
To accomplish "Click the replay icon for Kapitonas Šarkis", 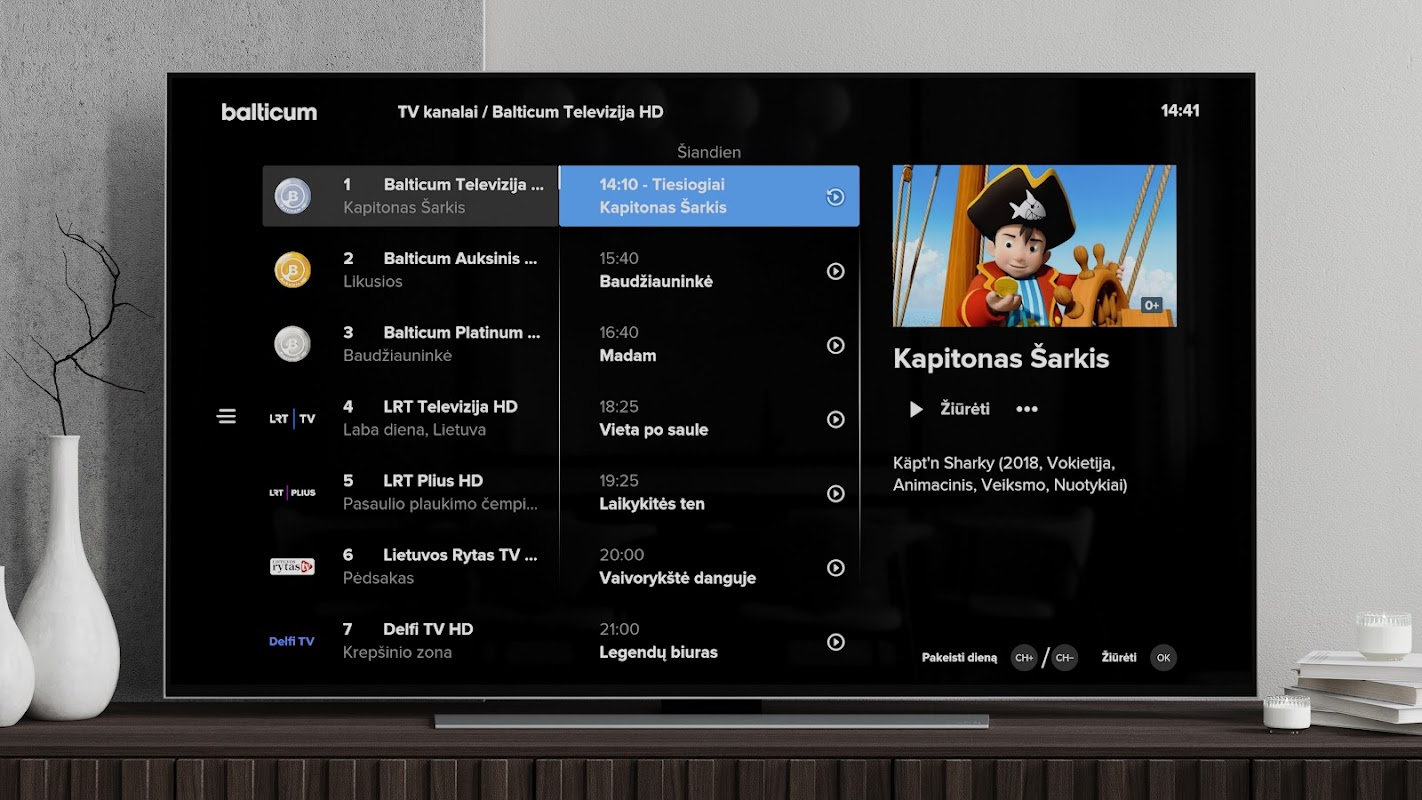I will tap(835, 197).
